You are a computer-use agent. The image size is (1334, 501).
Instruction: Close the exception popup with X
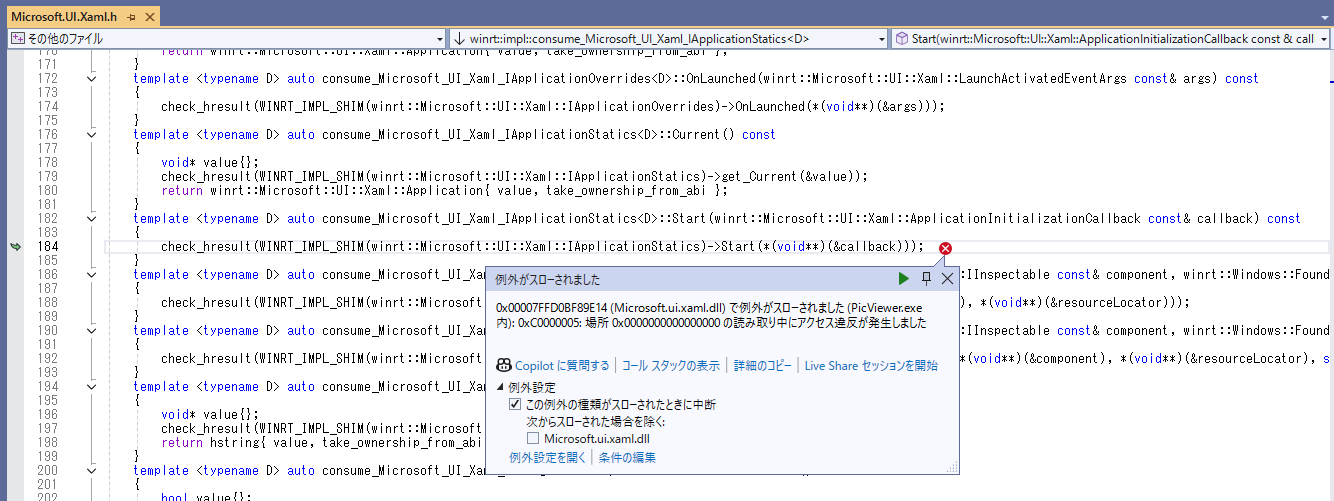[x=947, y=279]
